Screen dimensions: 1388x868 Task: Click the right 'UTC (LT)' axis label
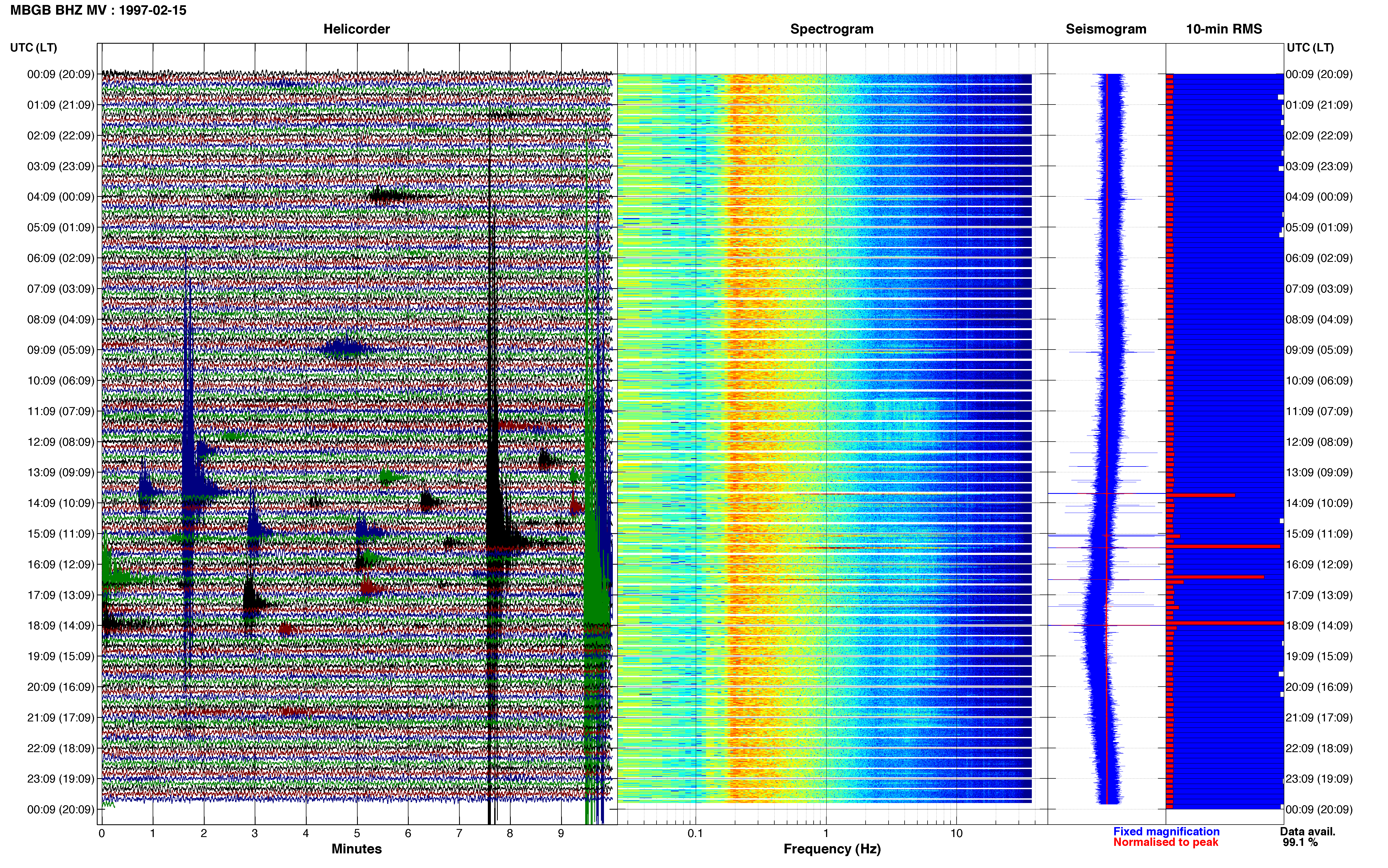click(1310, 48)
